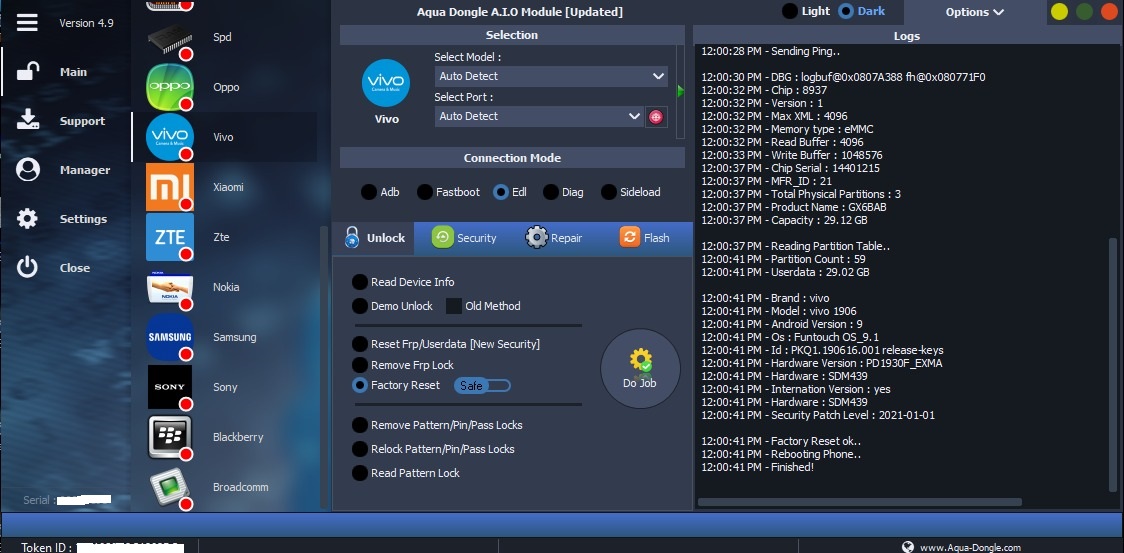Enable the Old Method checkbox
The height and width of the screenshot is (553, 1124).
click(454, 306)
